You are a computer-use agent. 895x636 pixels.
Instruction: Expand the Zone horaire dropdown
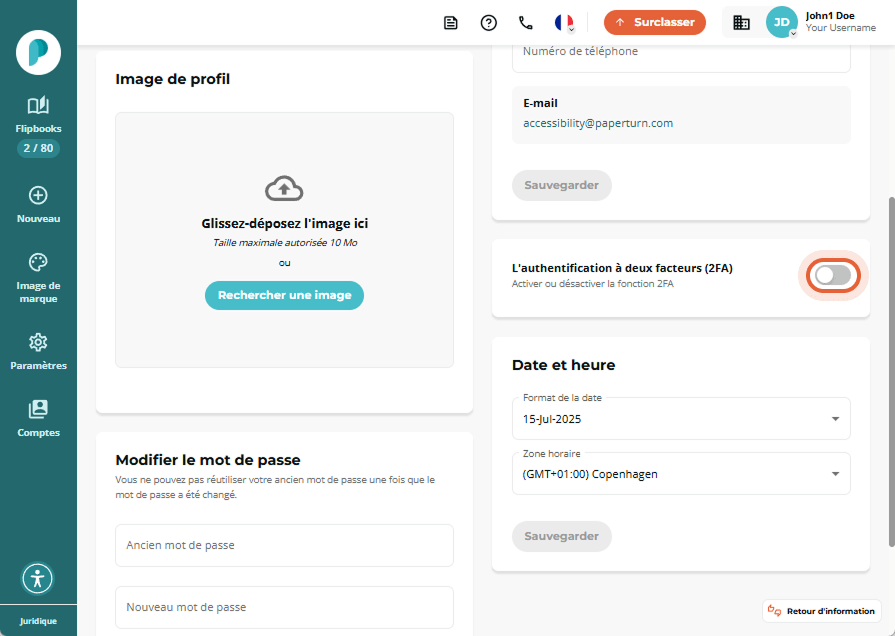681,474
